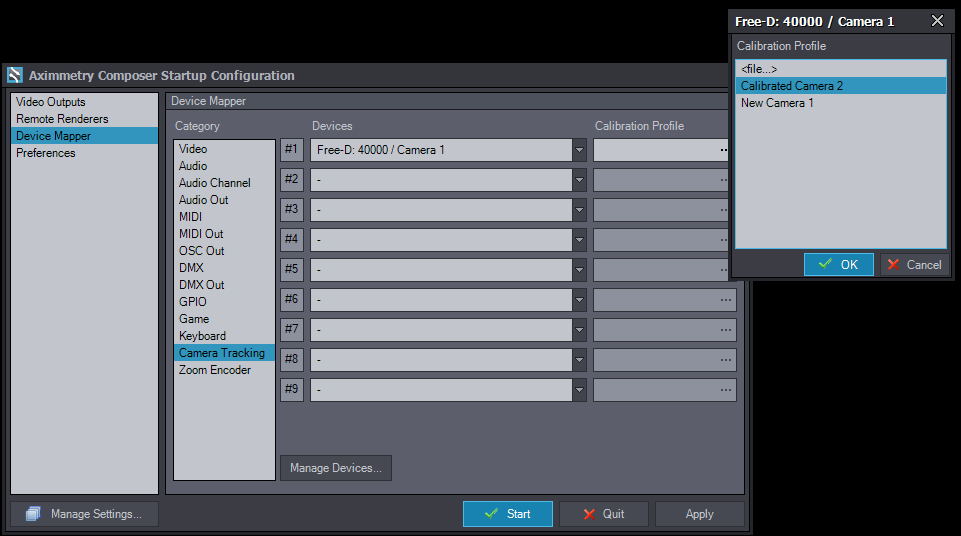Close the Free-D calibration profile popup

(x=937, y=21)
